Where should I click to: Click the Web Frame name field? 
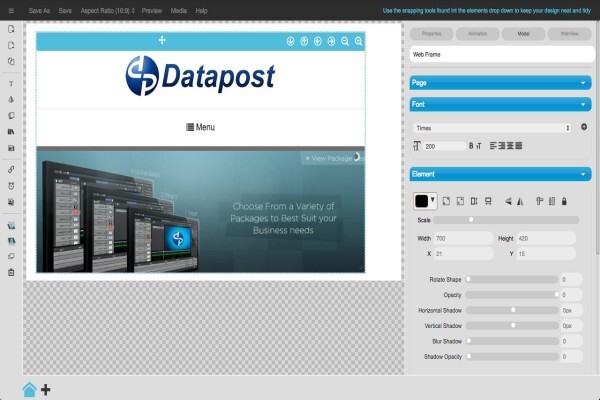502,54
